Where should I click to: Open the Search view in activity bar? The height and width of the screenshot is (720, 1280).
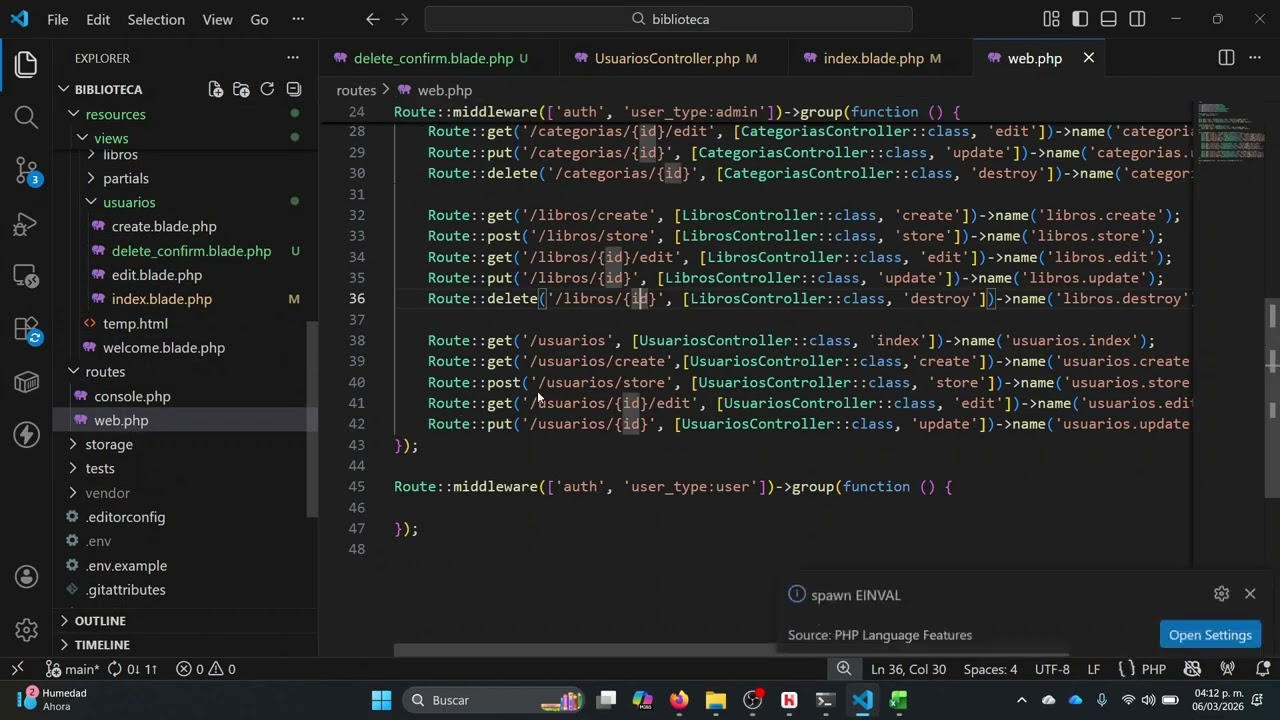27,118
